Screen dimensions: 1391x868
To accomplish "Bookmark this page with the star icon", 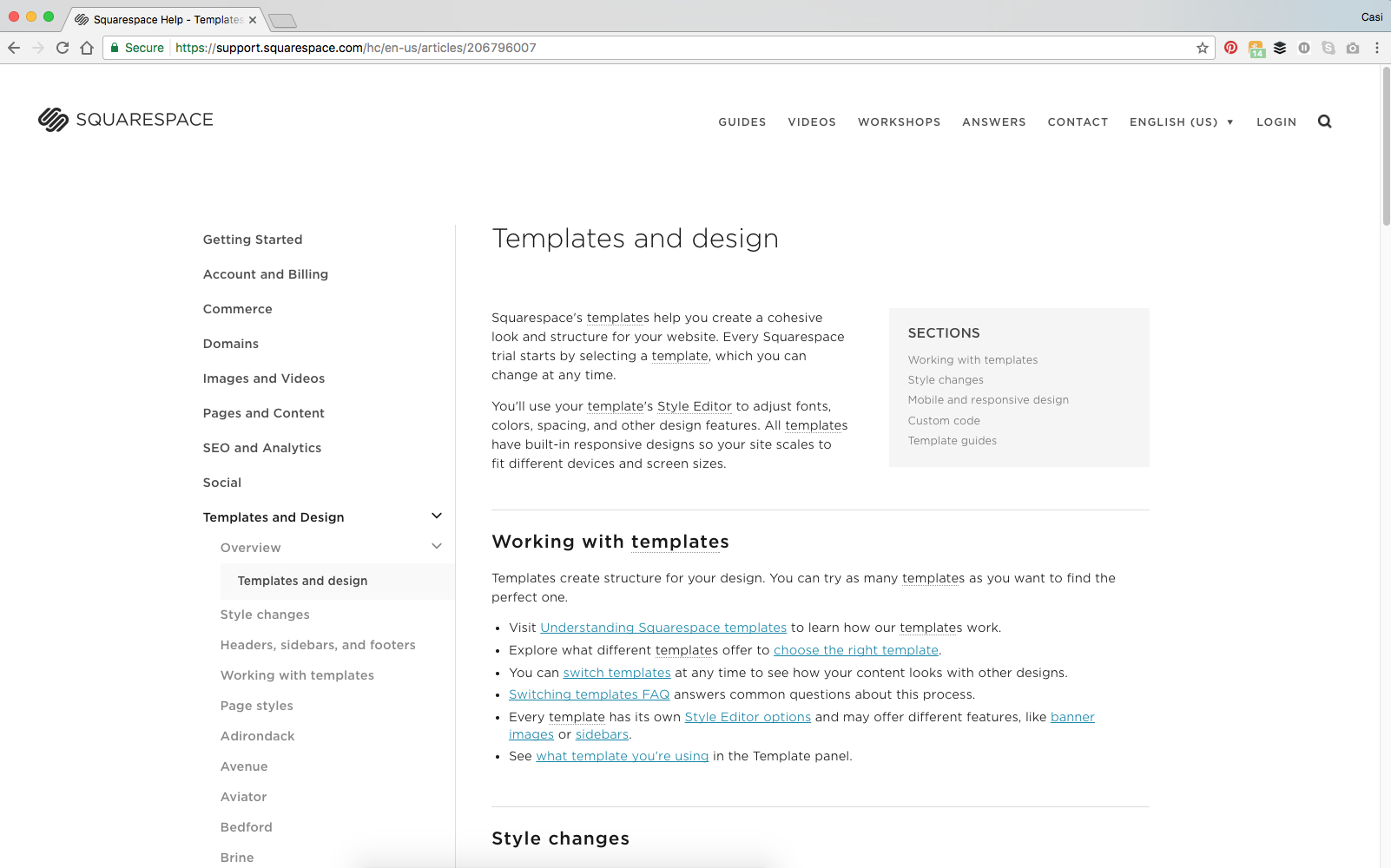I will pos(1203,48).
